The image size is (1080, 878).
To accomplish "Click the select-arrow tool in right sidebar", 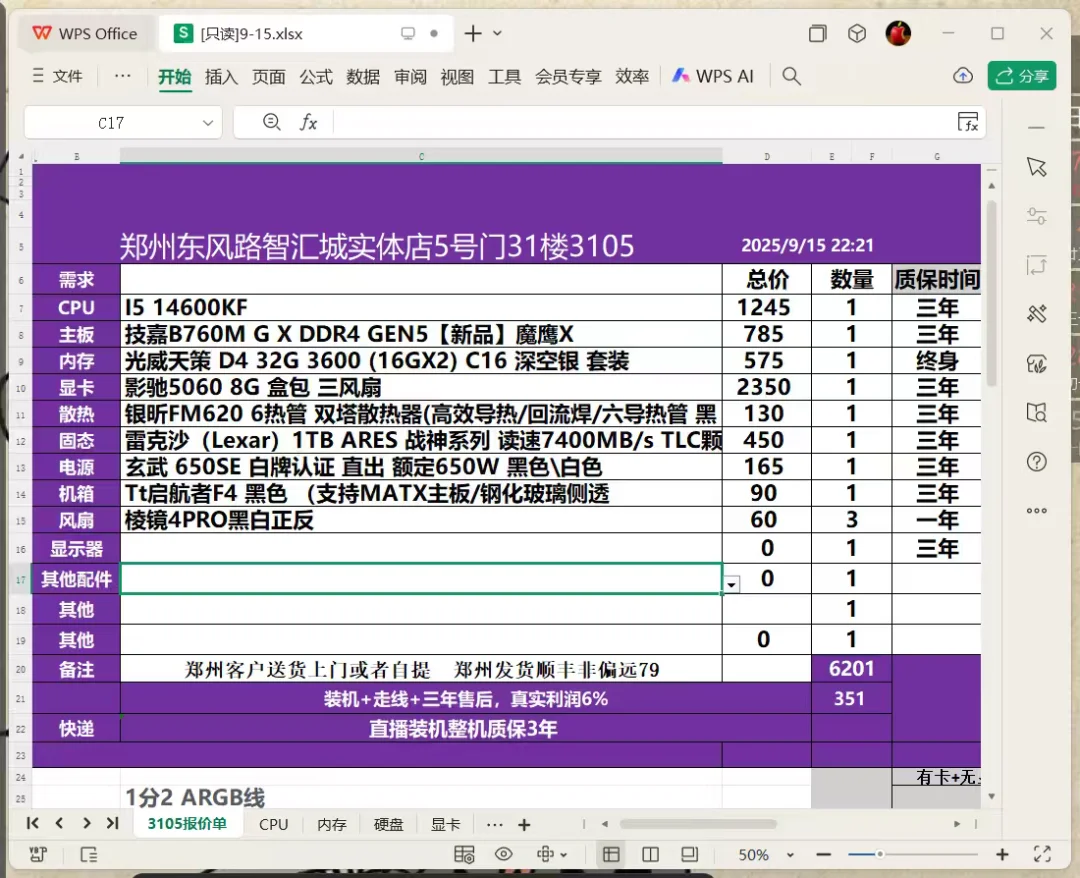I will (x=1037, y=167).
